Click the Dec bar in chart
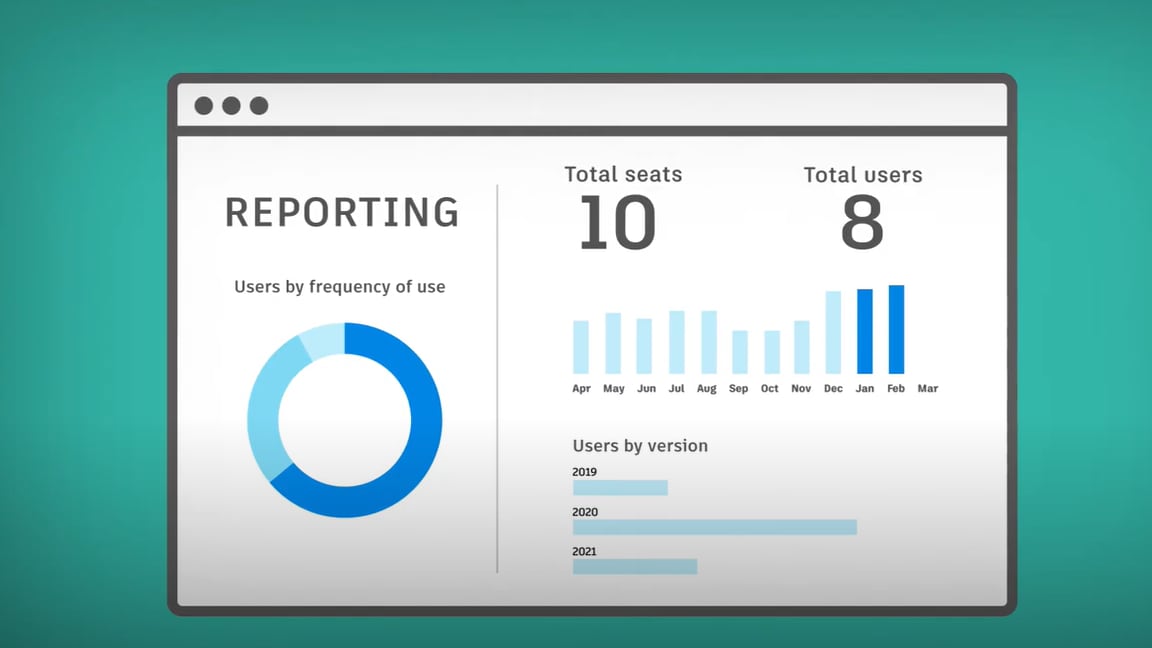 (x=833, y=333)
